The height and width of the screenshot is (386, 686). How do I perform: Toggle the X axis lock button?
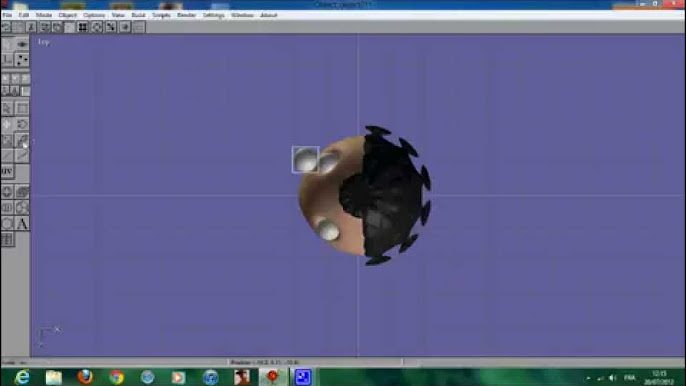(5, 78)
